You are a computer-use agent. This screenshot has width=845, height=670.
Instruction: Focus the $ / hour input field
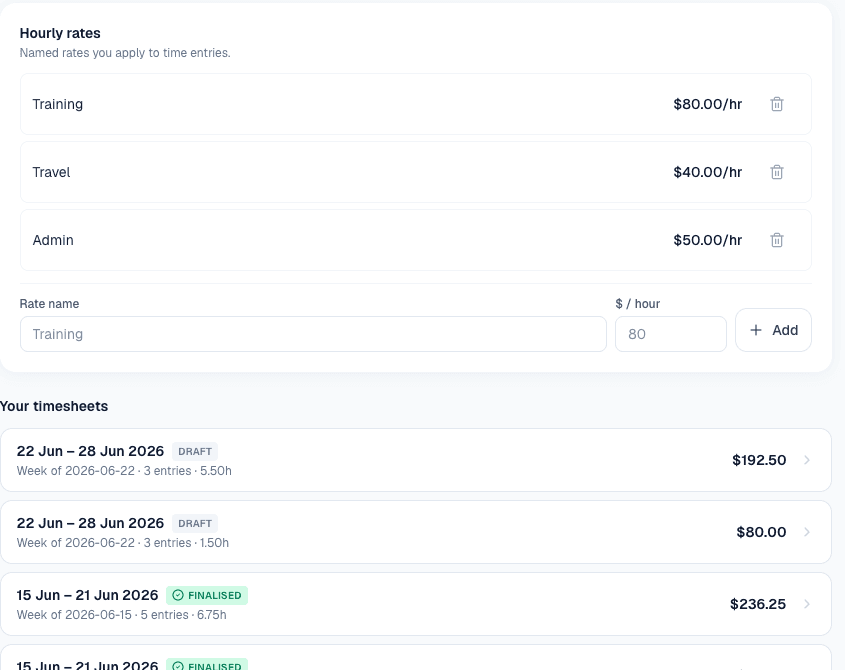671,334
